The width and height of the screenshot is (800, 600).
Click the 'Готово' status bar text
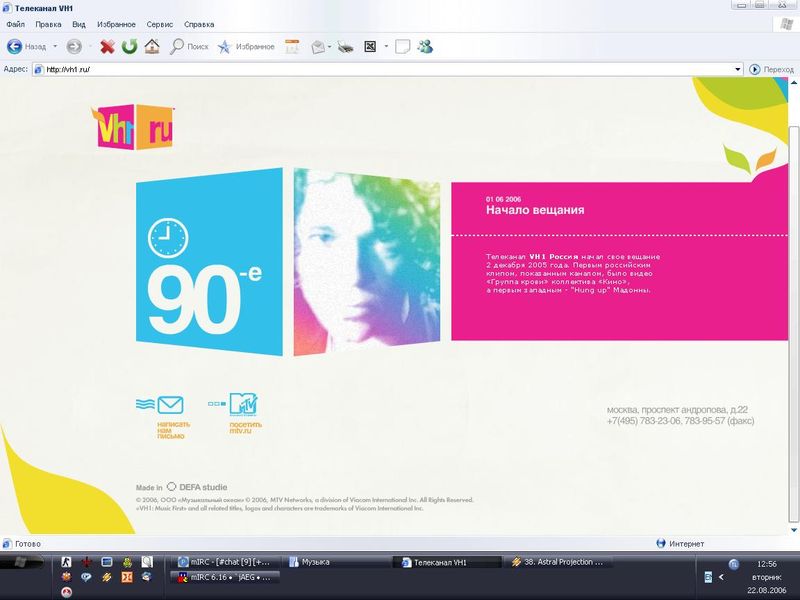(x=28, y=544)
